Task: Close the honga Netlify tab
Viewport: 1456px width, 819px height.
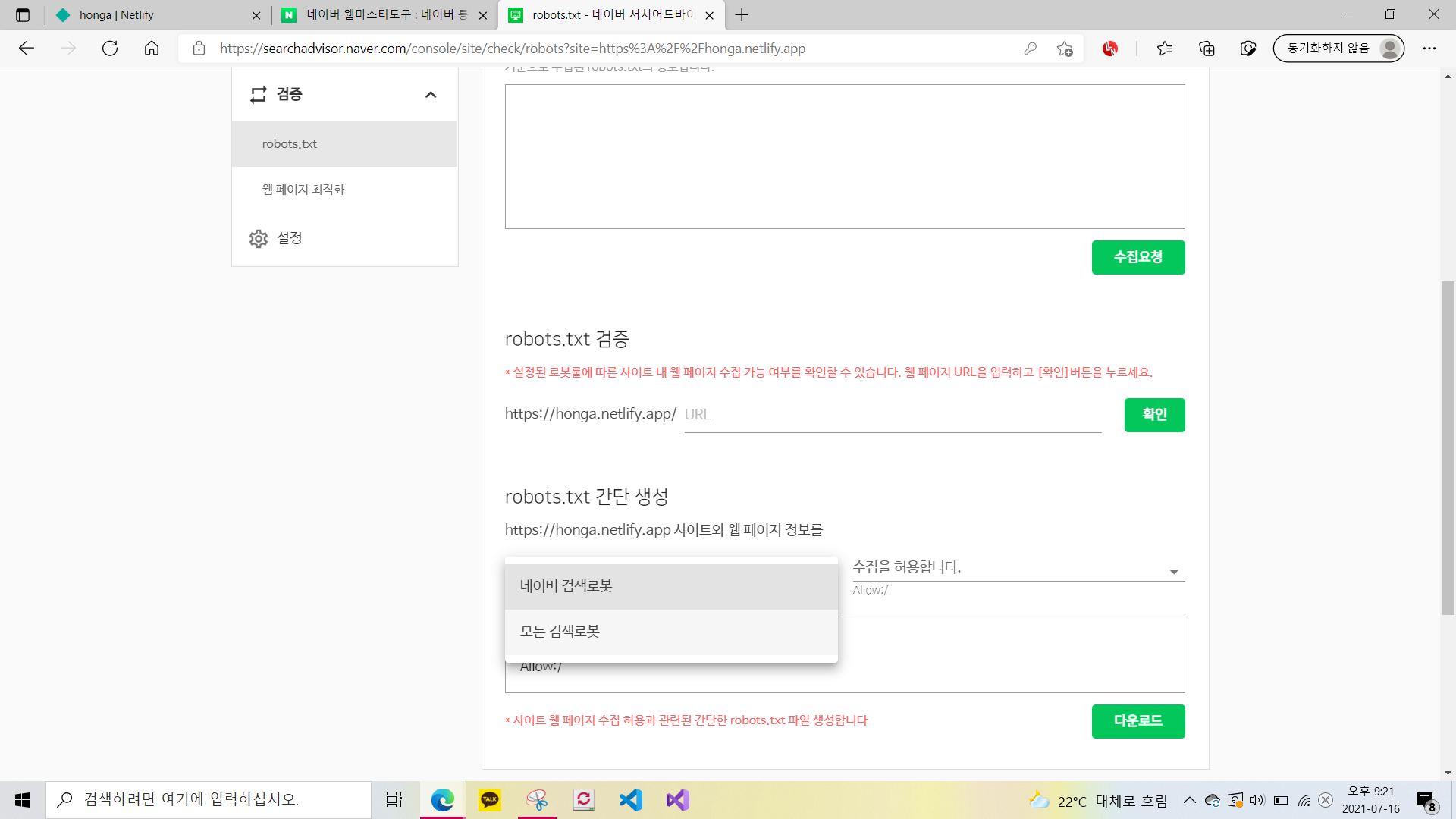Action: [x=256, y=15]
